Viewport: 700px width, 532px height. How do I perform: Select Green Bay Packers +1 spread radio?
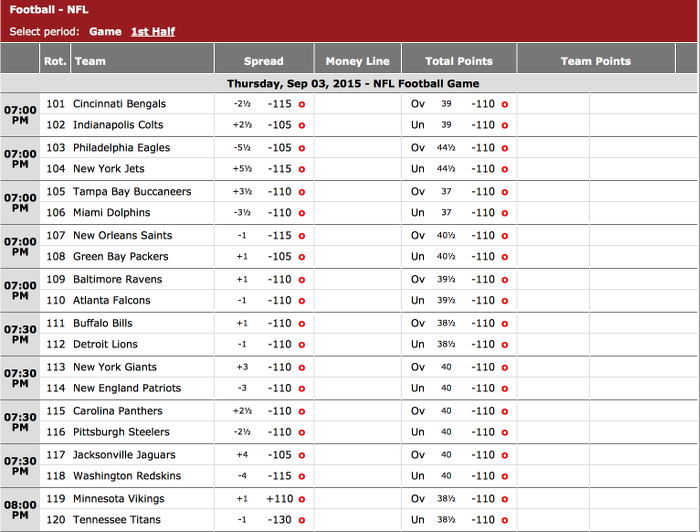pos(302,257)
